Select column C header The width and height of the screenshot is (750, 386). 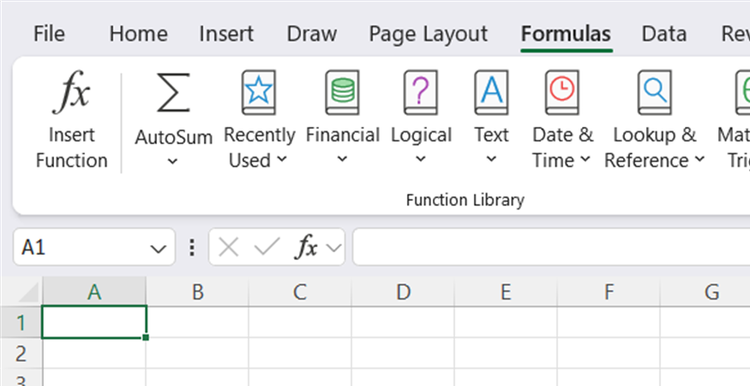pyautogui.click(x=300, y=291)
